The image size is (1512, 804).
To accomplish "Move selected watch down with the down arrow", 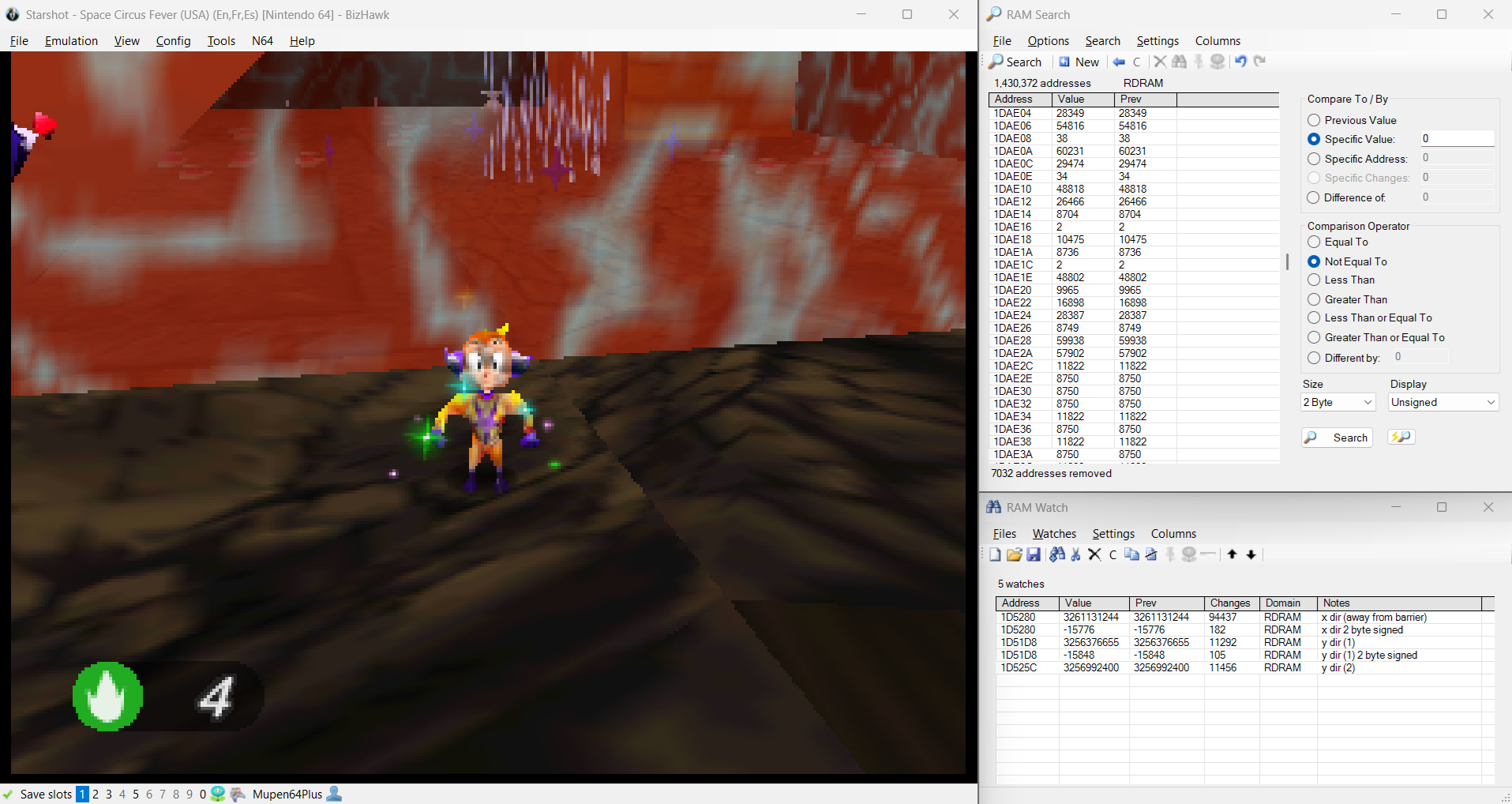I will pyautogui.click(x=1251, y=554).
